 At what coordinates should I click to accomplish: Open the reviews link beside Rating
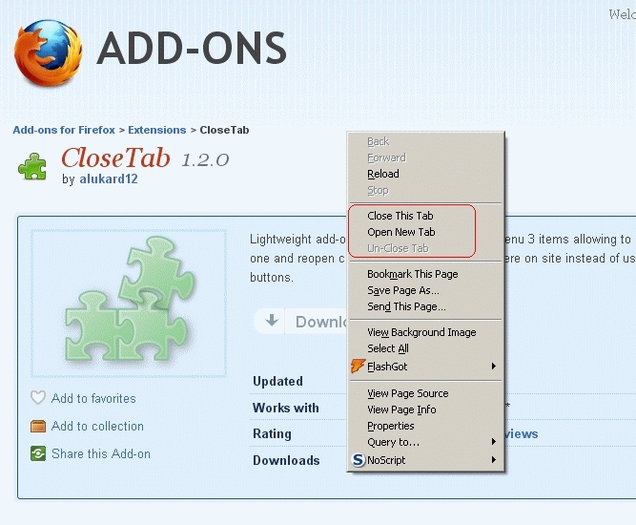click(521, 434)
